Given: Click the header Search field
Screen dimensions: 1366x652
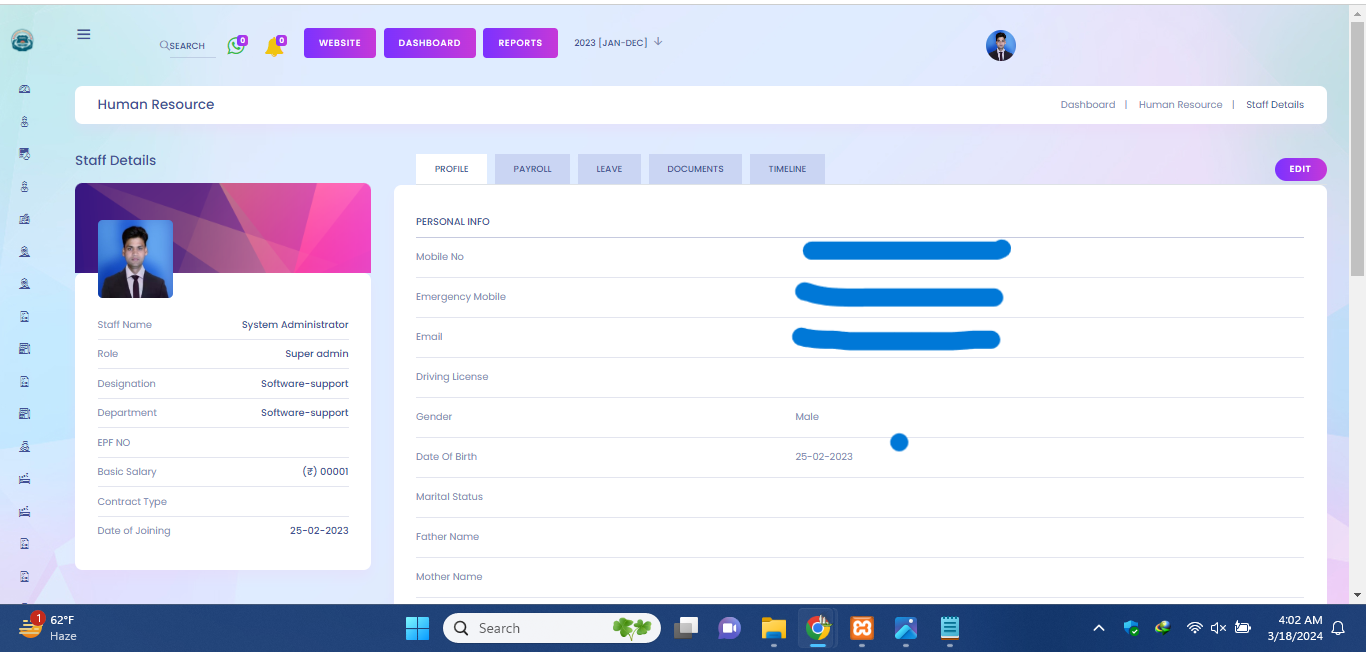Looking at the screenshot, I should [187, 46].
